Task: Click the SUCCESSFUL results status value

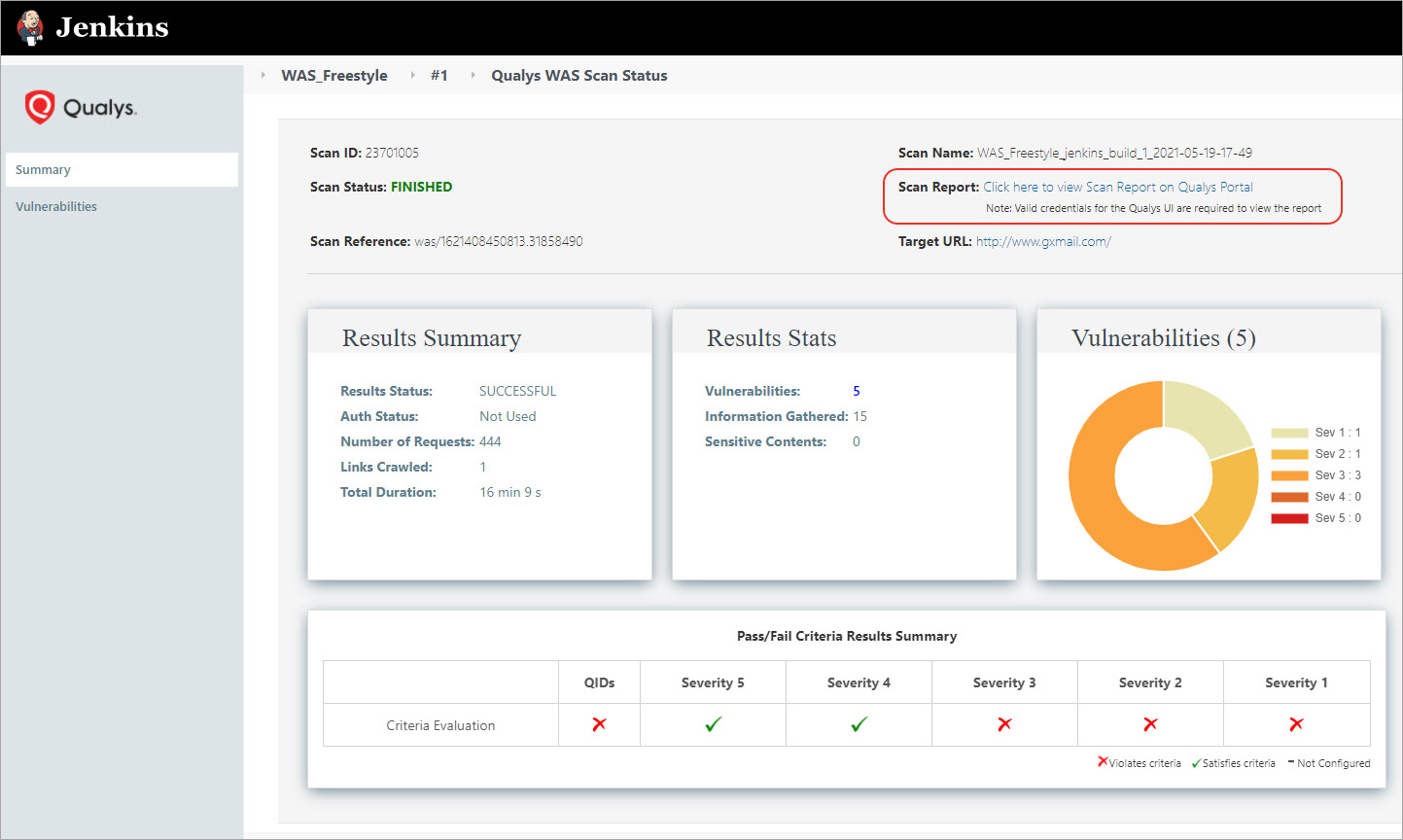Action: 517,391
